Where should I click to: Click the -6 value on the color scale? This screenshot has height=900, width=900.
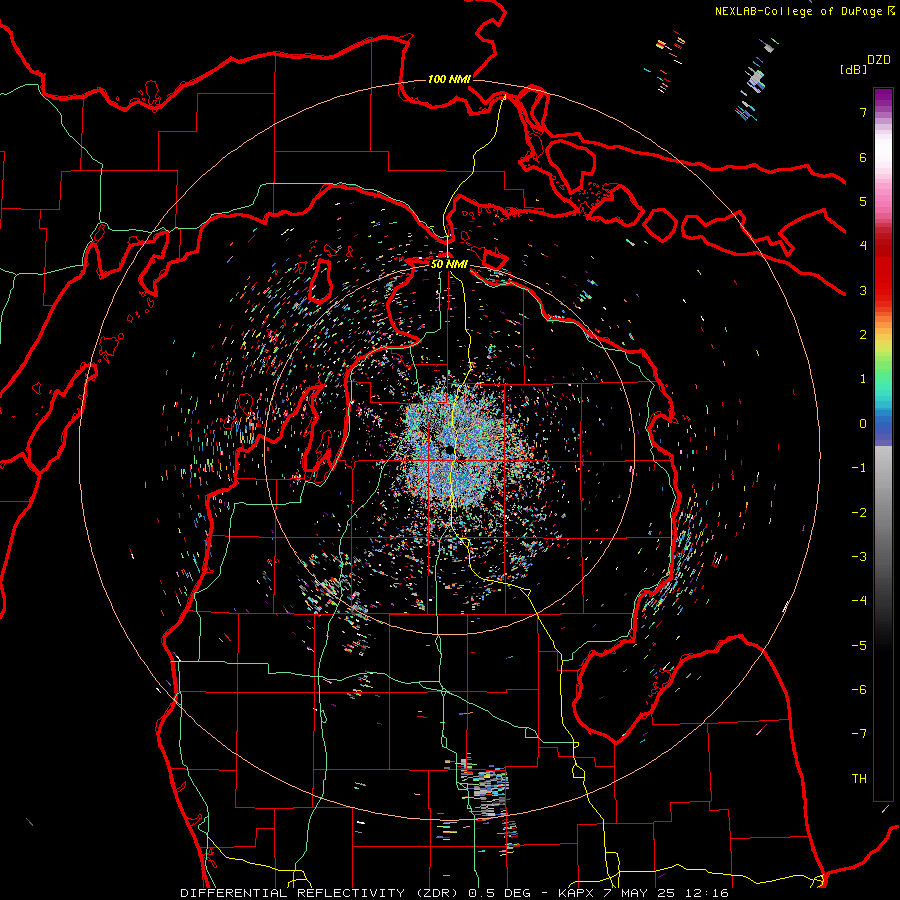point(859,690)
